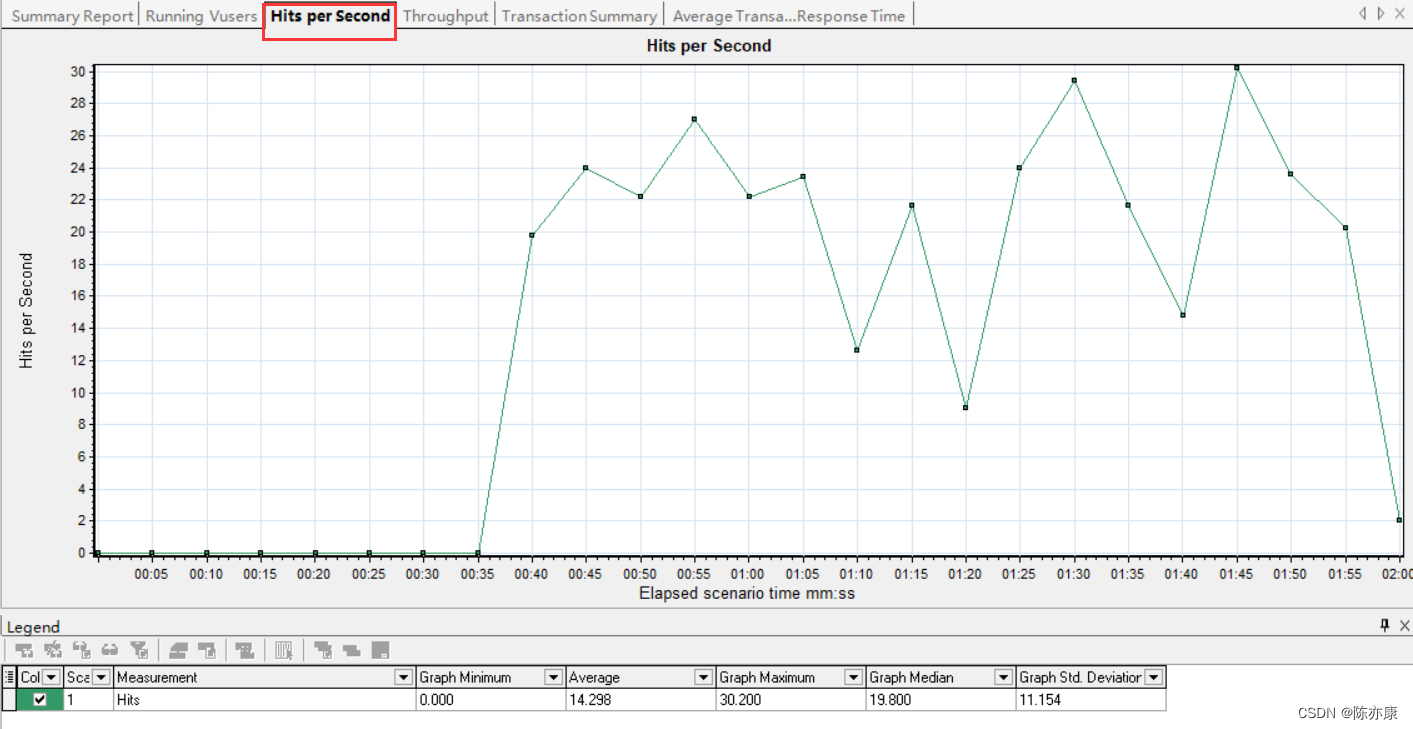
Task: Open the Graph Std. Deviation column dropdown
Action: (1153, 677)
